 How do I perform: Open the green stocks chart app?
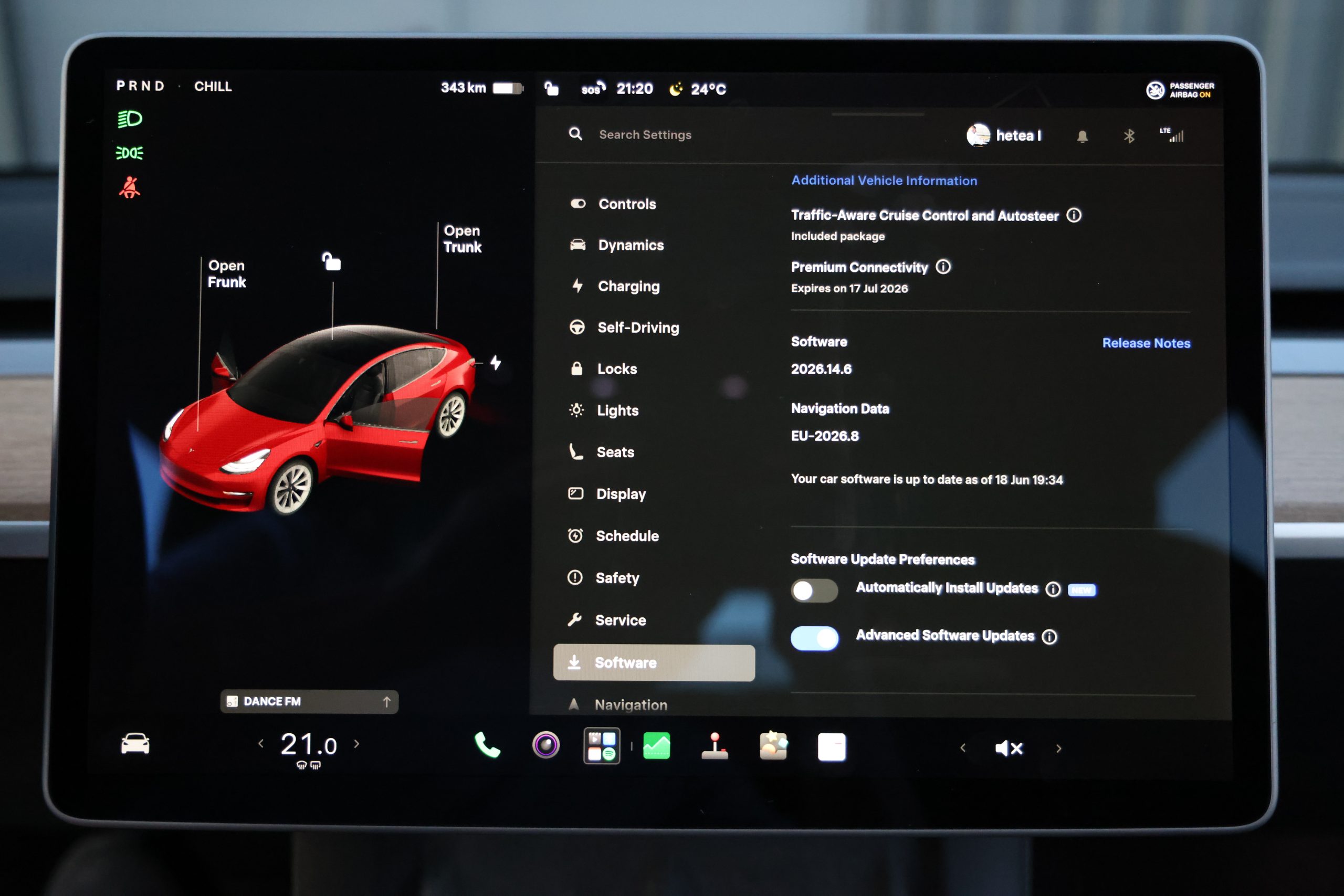657,746
